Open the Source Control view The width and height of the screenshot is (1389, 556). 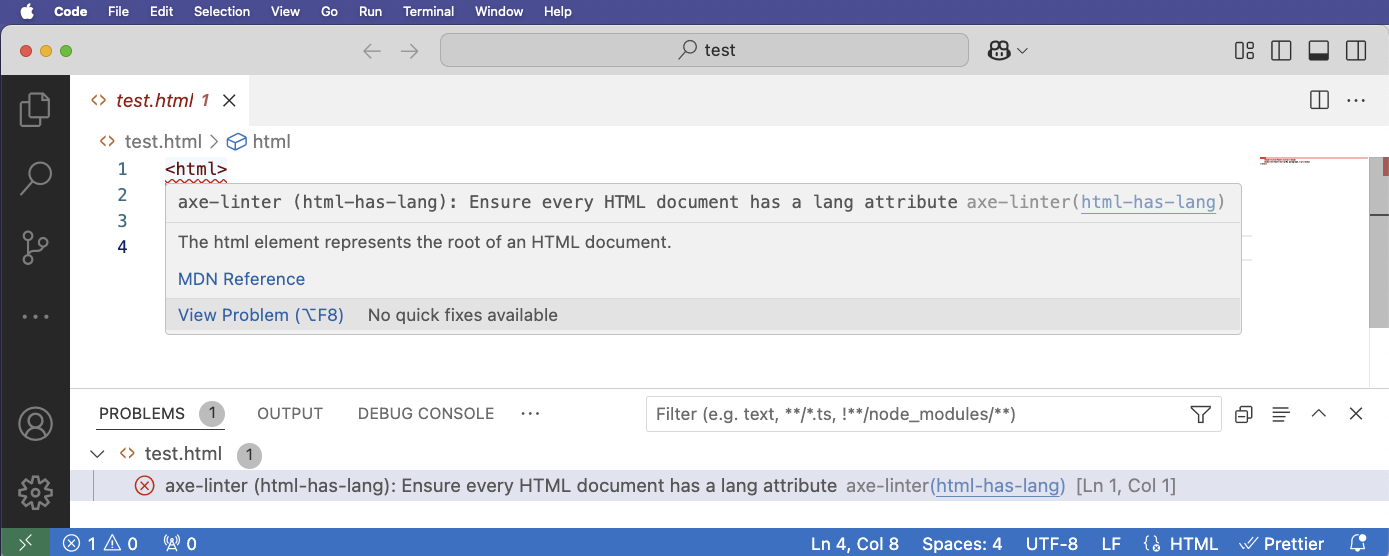tap(35, 247)
